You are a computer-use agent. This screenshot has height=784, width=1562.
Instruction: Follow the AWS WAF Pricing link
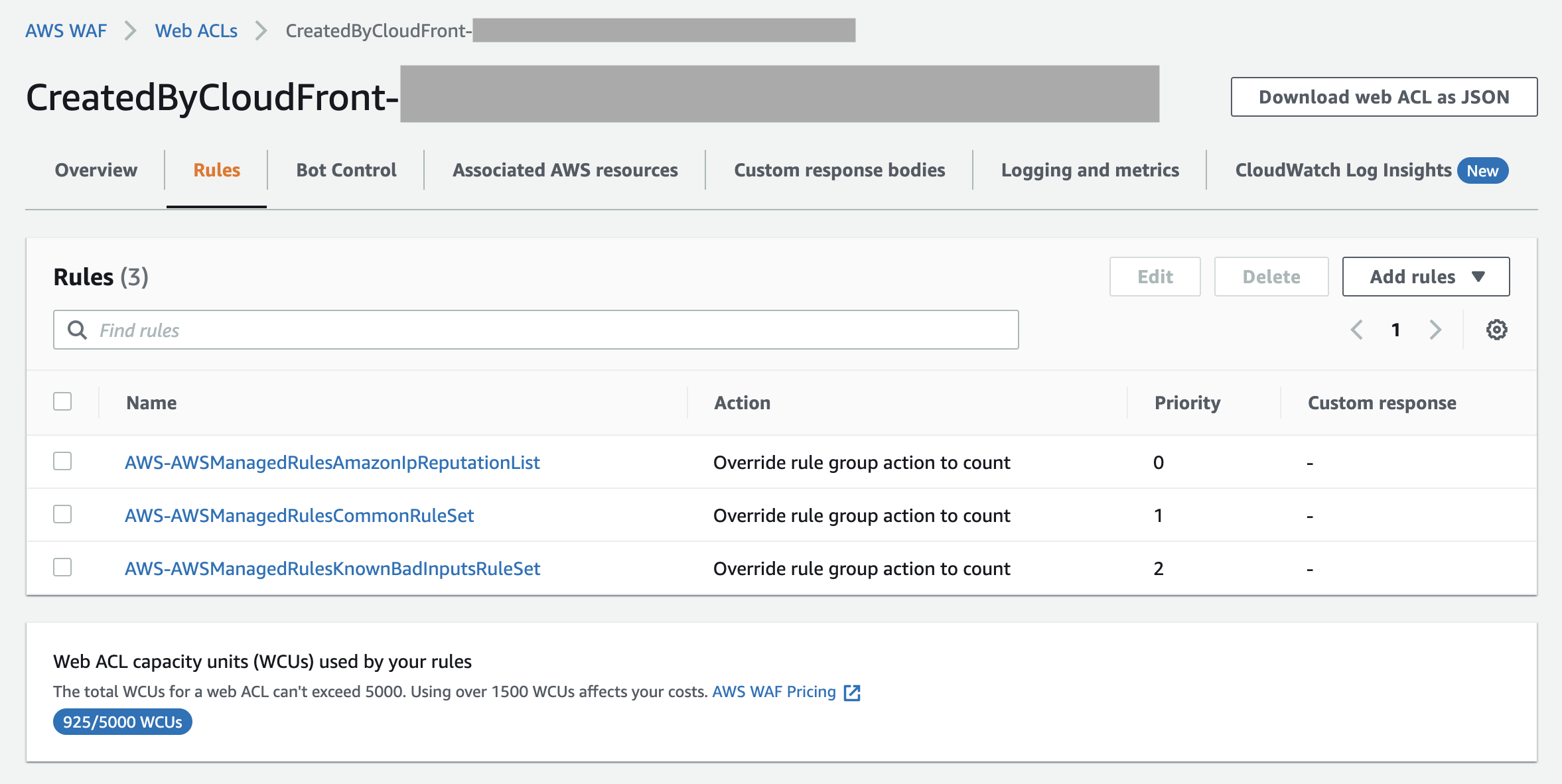point(774,692)
